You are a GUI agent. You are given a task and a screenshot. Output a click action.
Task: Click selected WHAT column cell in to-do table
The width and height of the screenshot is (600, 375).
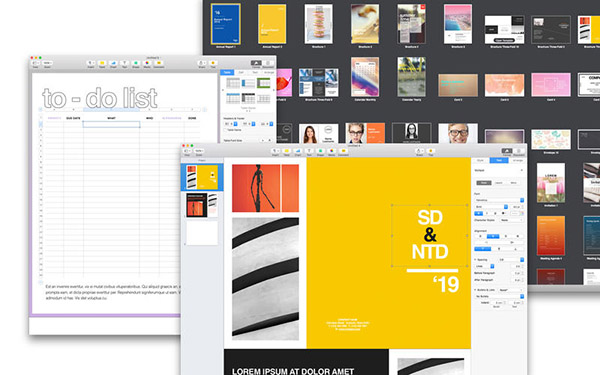point(111,124)
